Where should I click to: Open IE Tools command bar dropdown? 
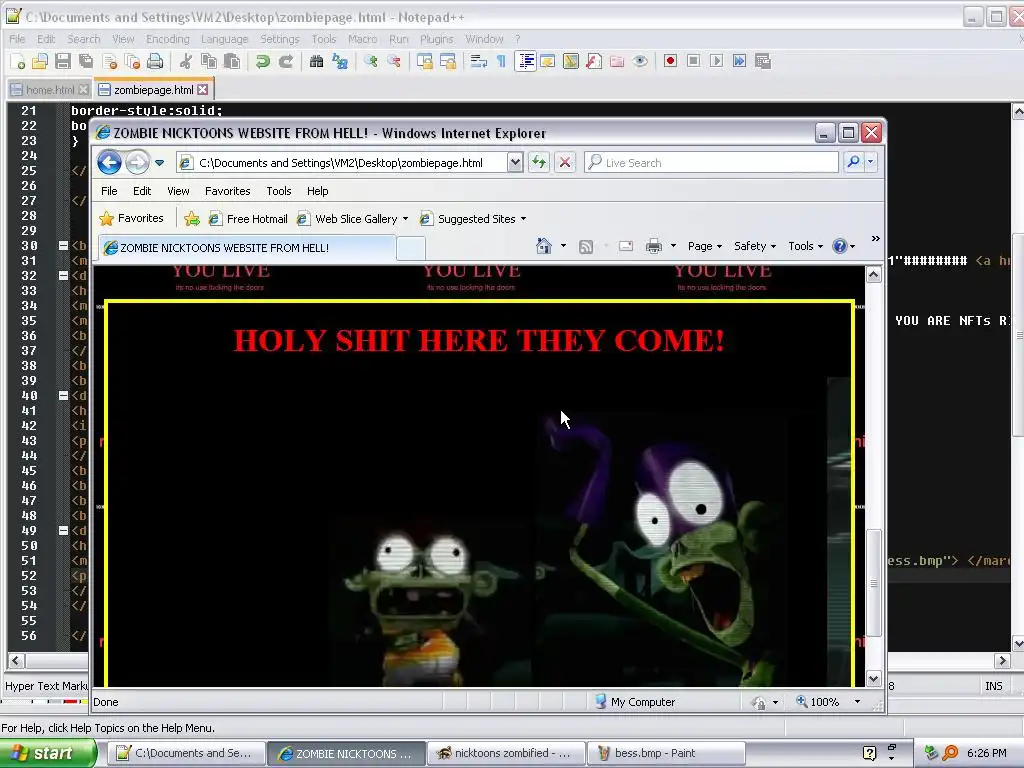click(x=805, y=246)
